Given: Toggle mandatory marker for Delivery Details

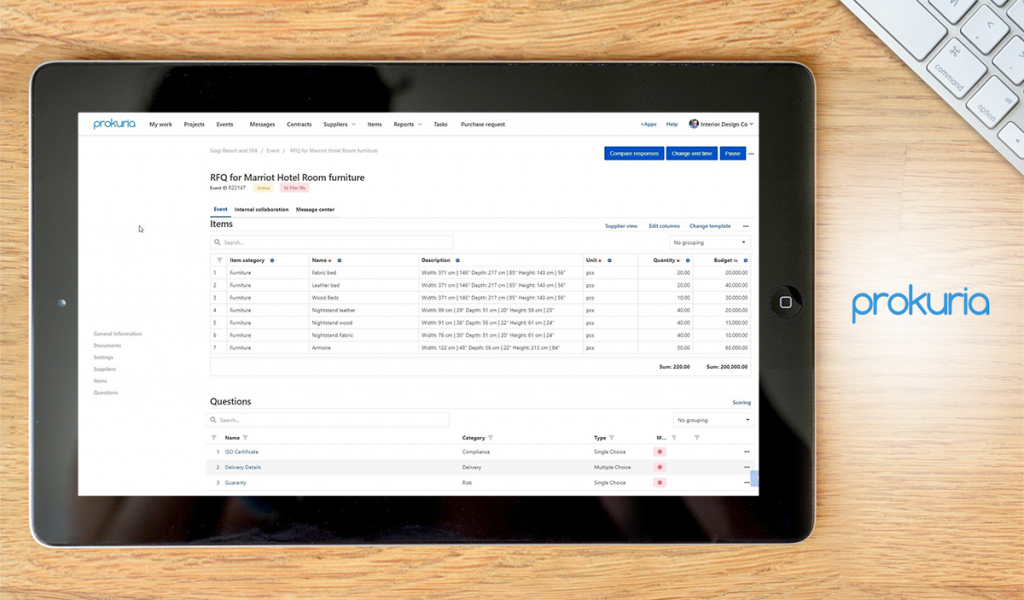Looking at the screenshot, I should pos(659,467).
